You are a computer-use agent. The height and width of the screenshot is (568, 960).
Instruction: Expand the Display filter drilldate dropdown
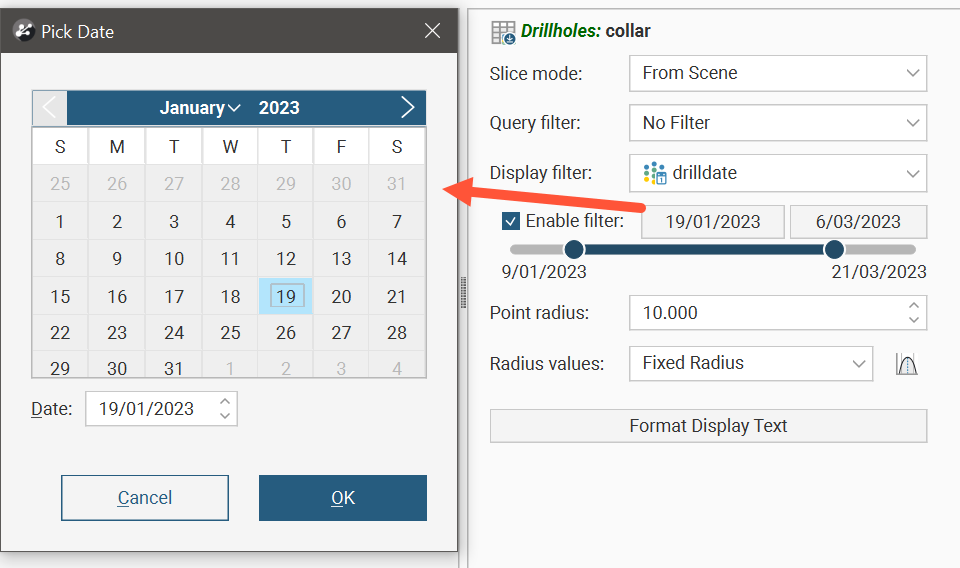778,173
